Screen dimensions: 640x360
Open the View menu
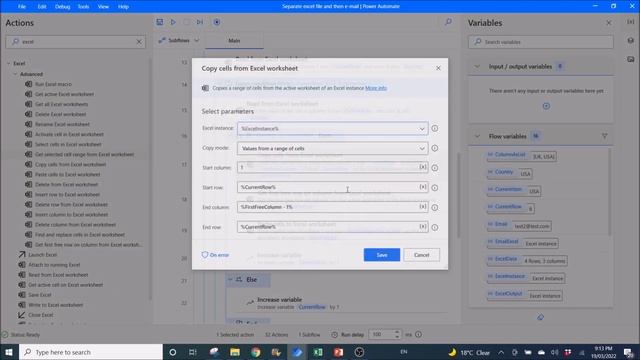pos(103,7)
